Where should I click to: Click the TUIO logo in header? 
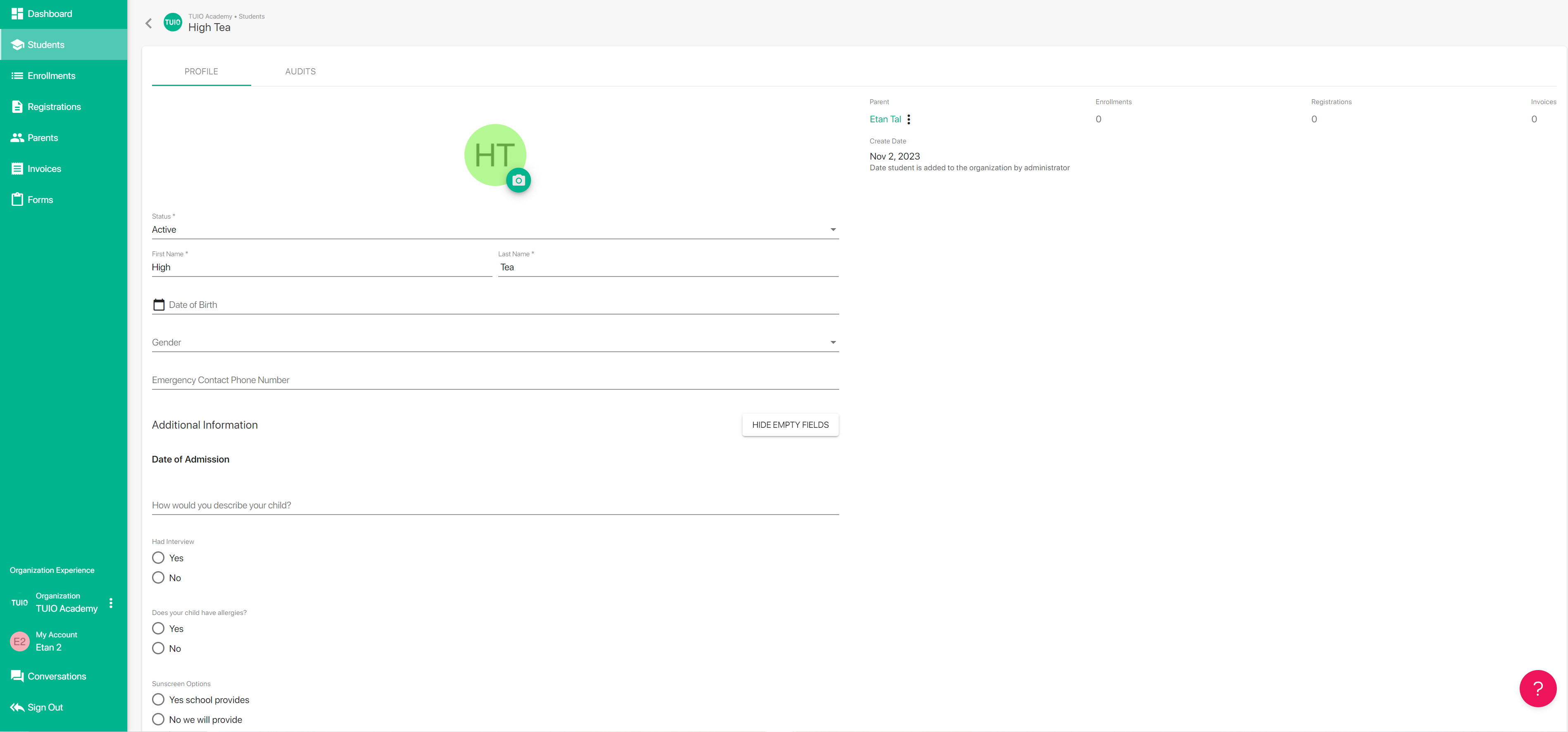(x=173, y=23)
